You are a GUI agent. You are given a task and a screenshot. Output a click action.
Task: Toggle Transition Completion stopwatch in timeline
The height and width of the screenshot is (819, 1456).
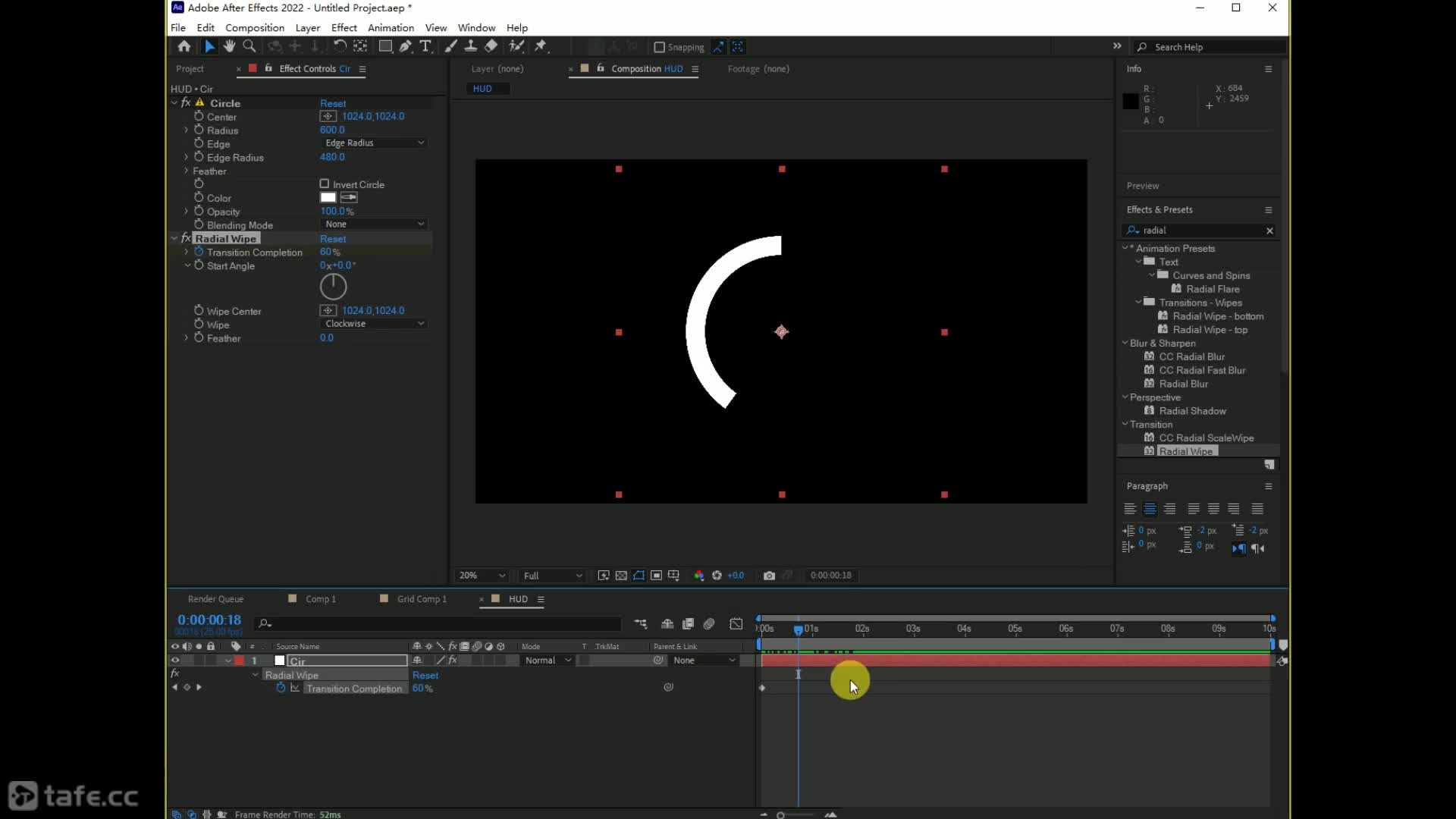coord(281,688)
